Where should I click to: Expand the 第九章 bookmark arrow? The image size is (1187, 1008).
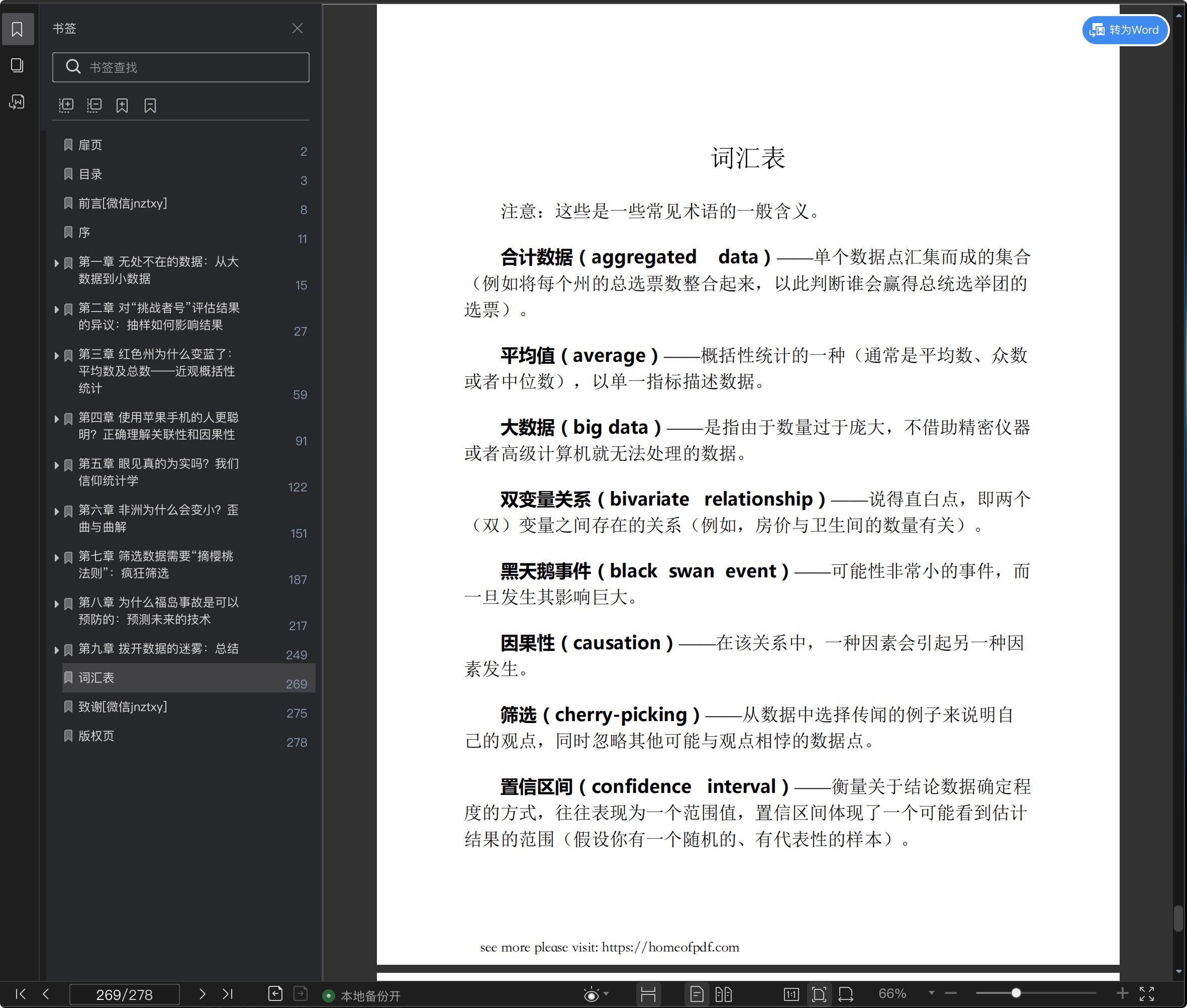(x=57, y=650)
